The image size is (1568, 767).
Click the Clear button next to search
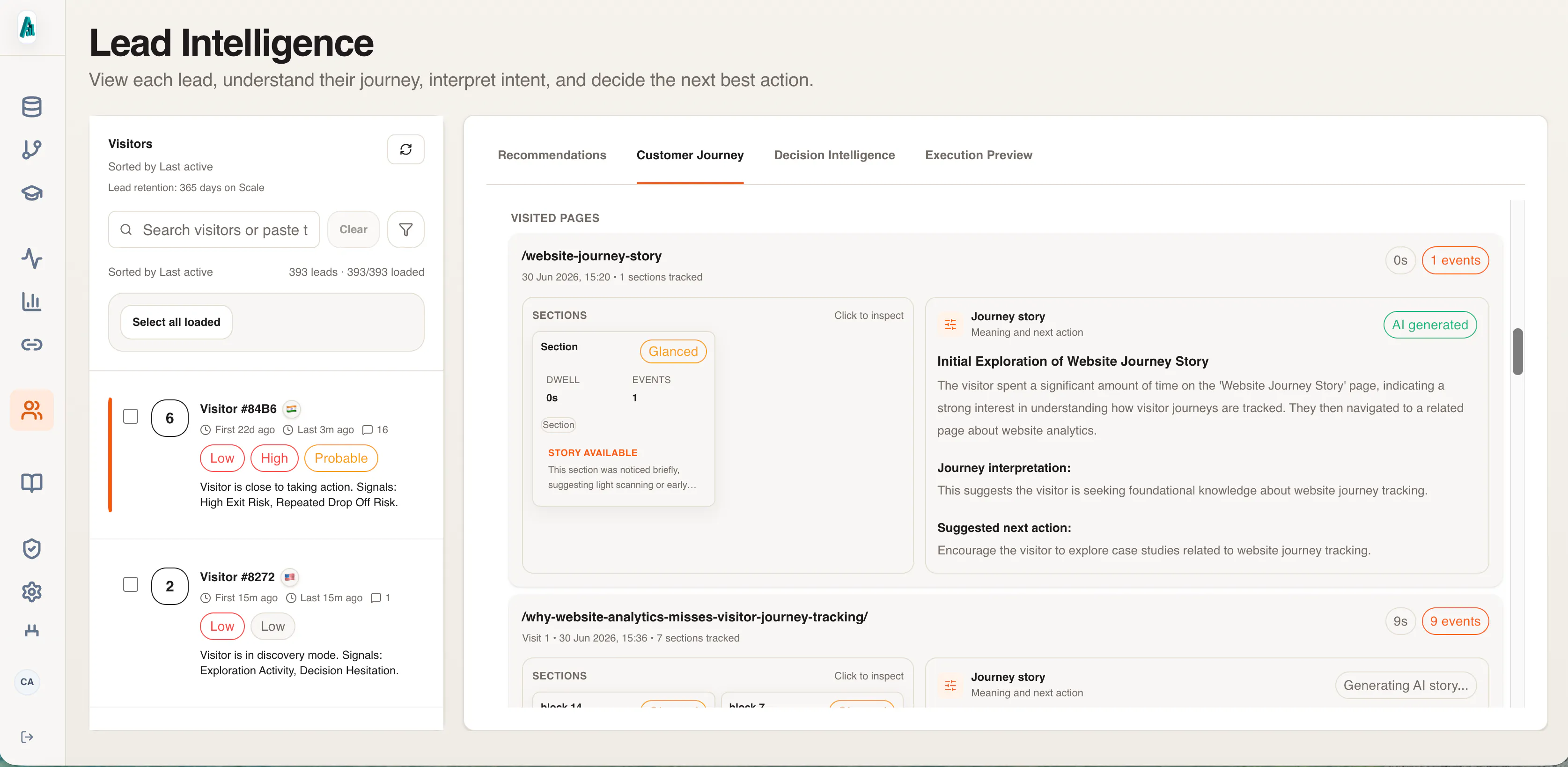coord(353,229)
